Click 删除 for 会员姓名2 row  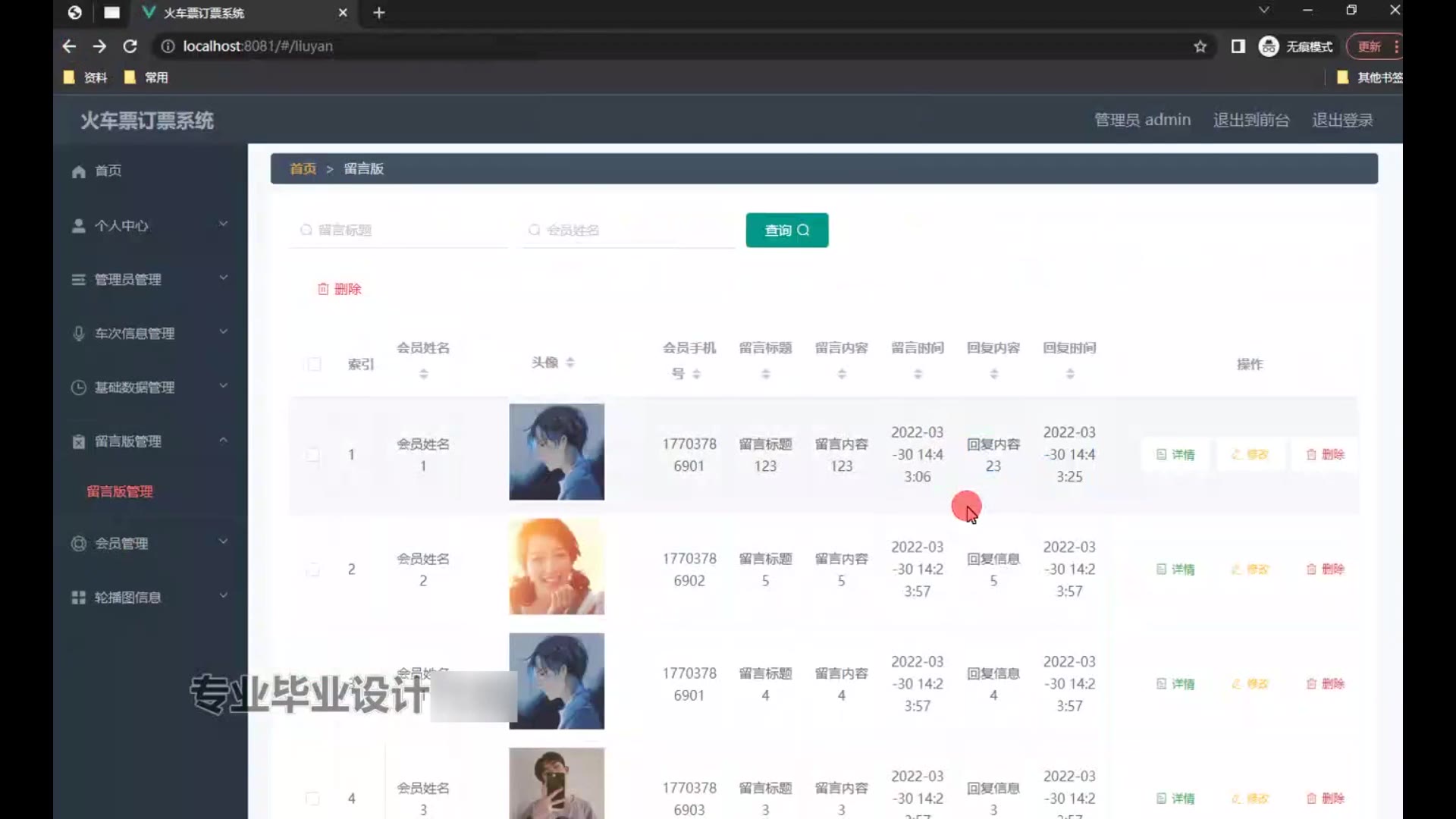tap(1325, 570)
